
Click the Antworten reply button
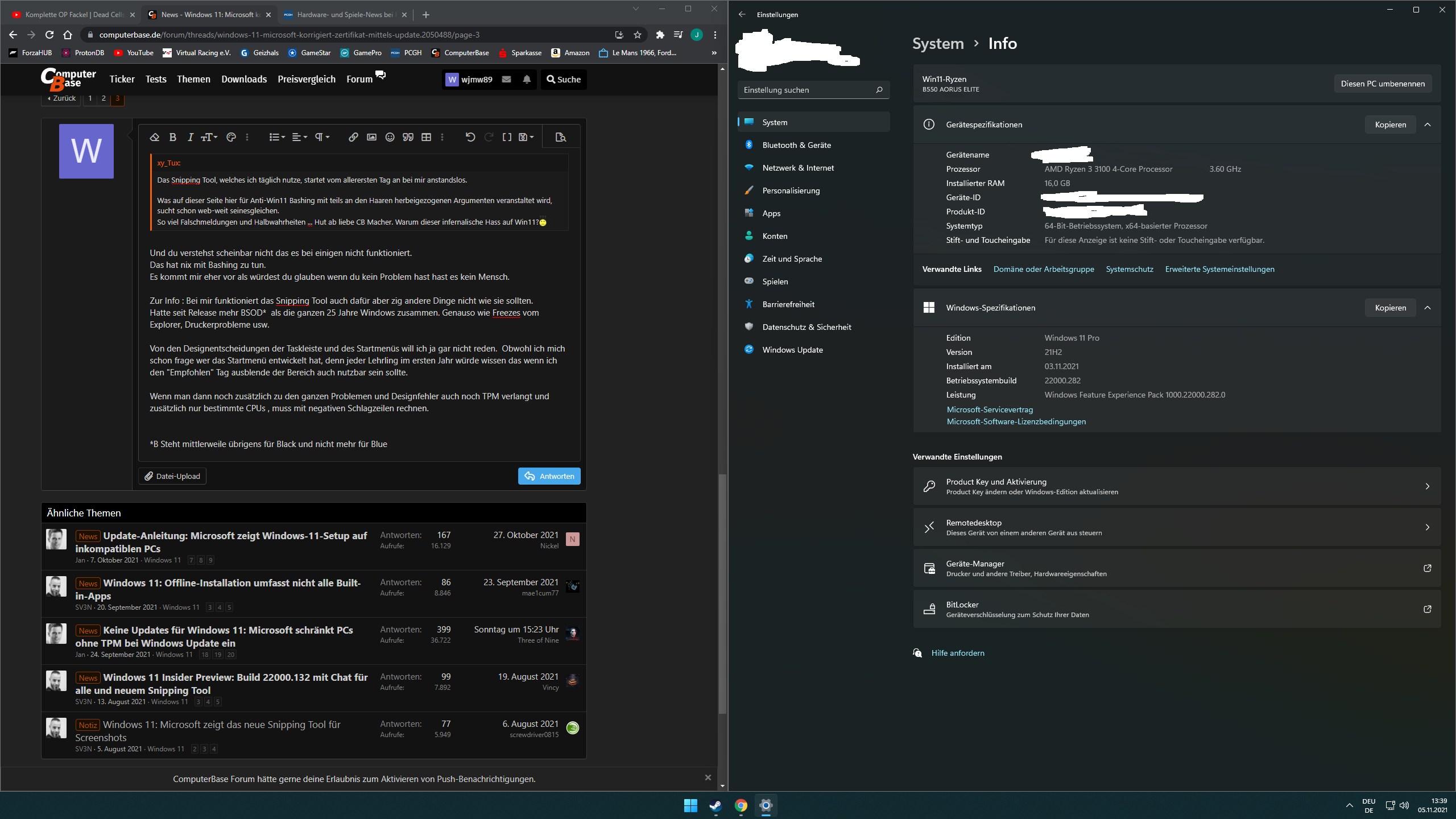[549, 476]
